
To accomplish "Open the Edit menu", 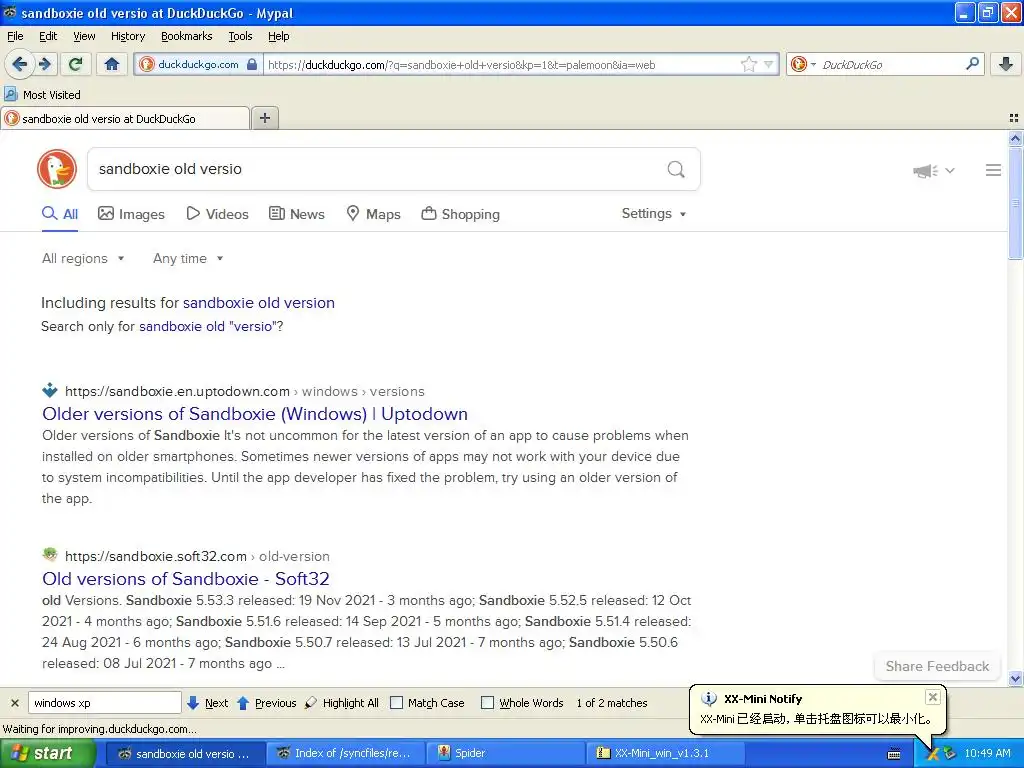I will coord(48,36).
